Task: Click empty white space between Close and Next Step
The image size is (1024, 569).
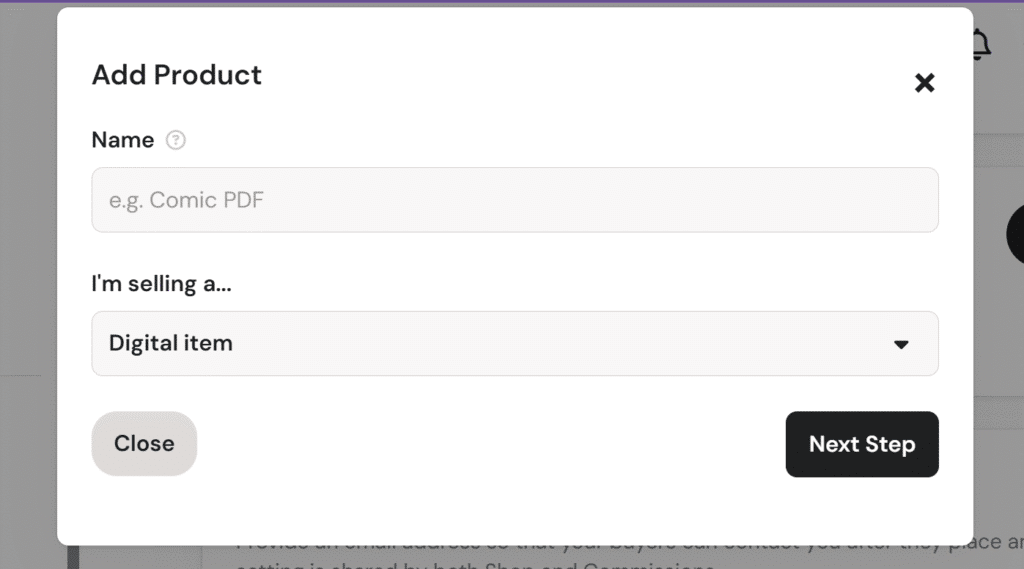Action: click(x=490, y=444)
